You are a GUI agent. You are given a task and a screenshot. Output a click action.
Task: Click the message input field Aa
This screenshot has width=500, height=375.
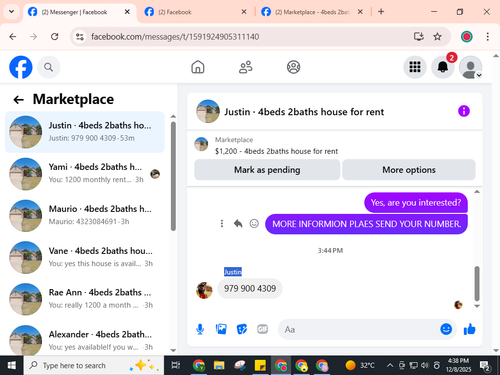(x=358, y=329)
